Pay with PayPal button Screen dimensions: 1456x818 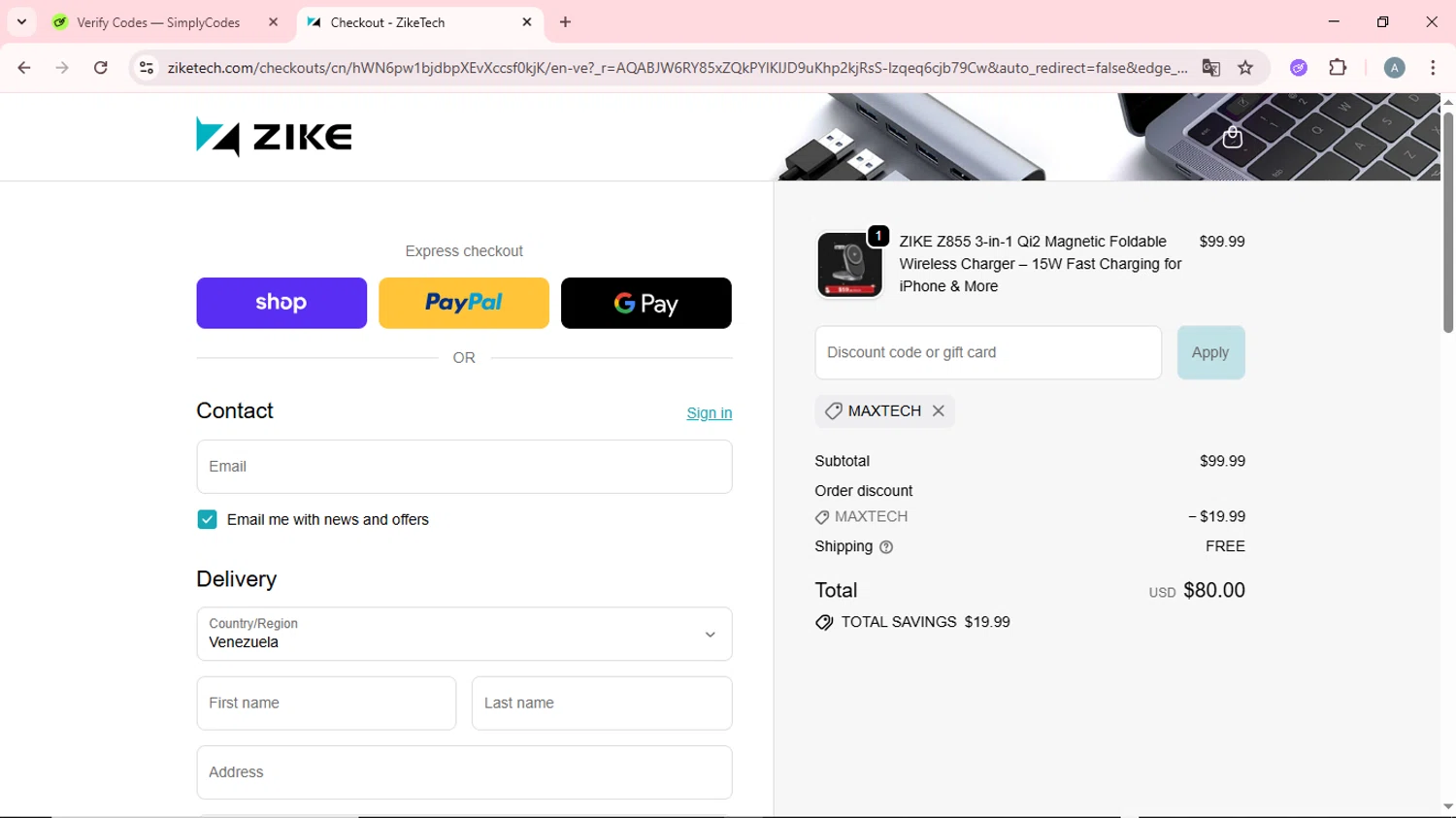click(x=464, y=303)
